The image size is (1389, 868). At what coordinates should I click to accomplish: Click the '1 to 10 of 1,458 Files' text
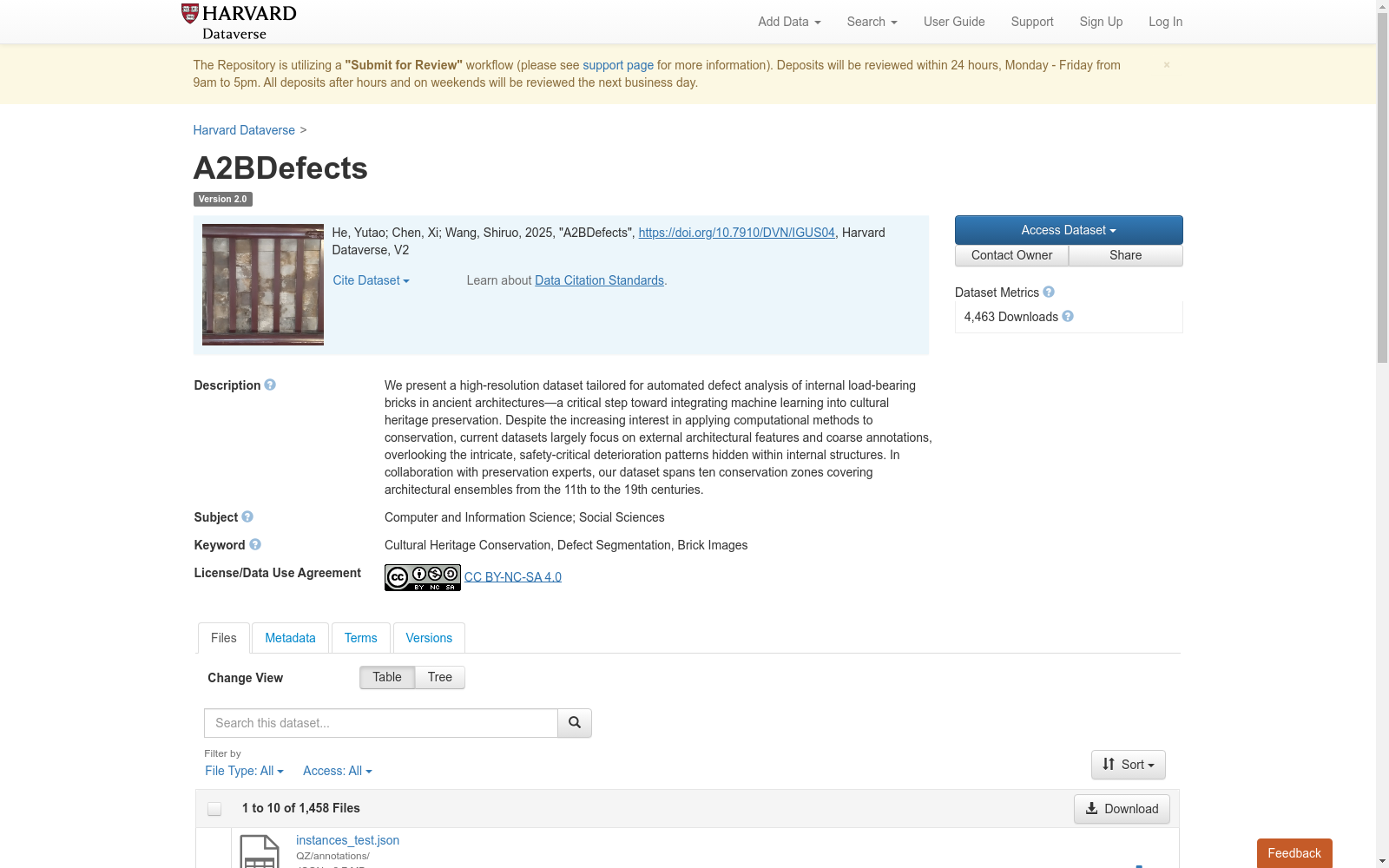pyautogui.click(x=301, y=808)
